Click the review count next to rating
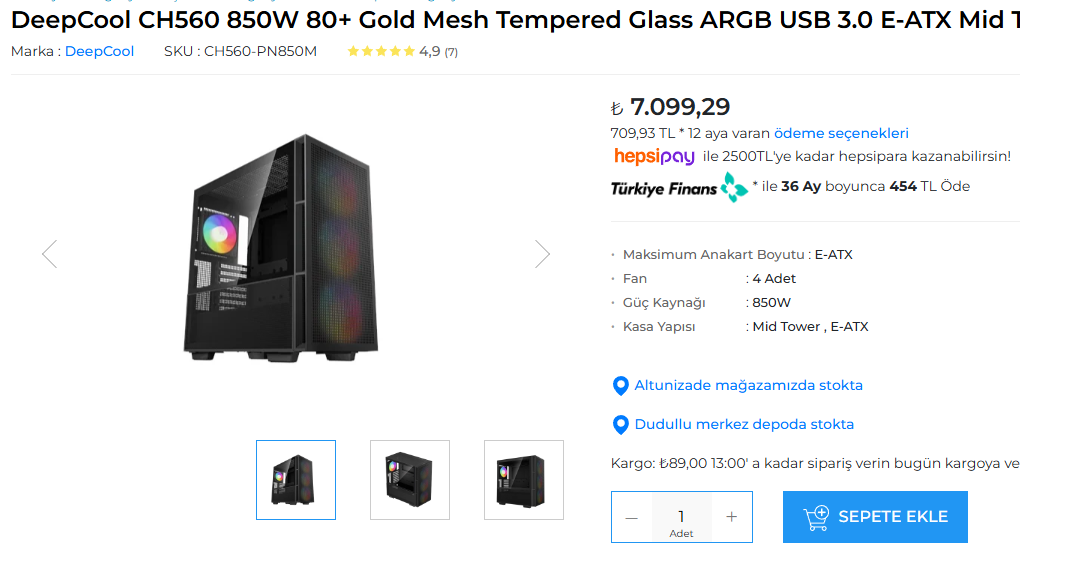This screenshot has height=575, width=1092. coord(451,52)
